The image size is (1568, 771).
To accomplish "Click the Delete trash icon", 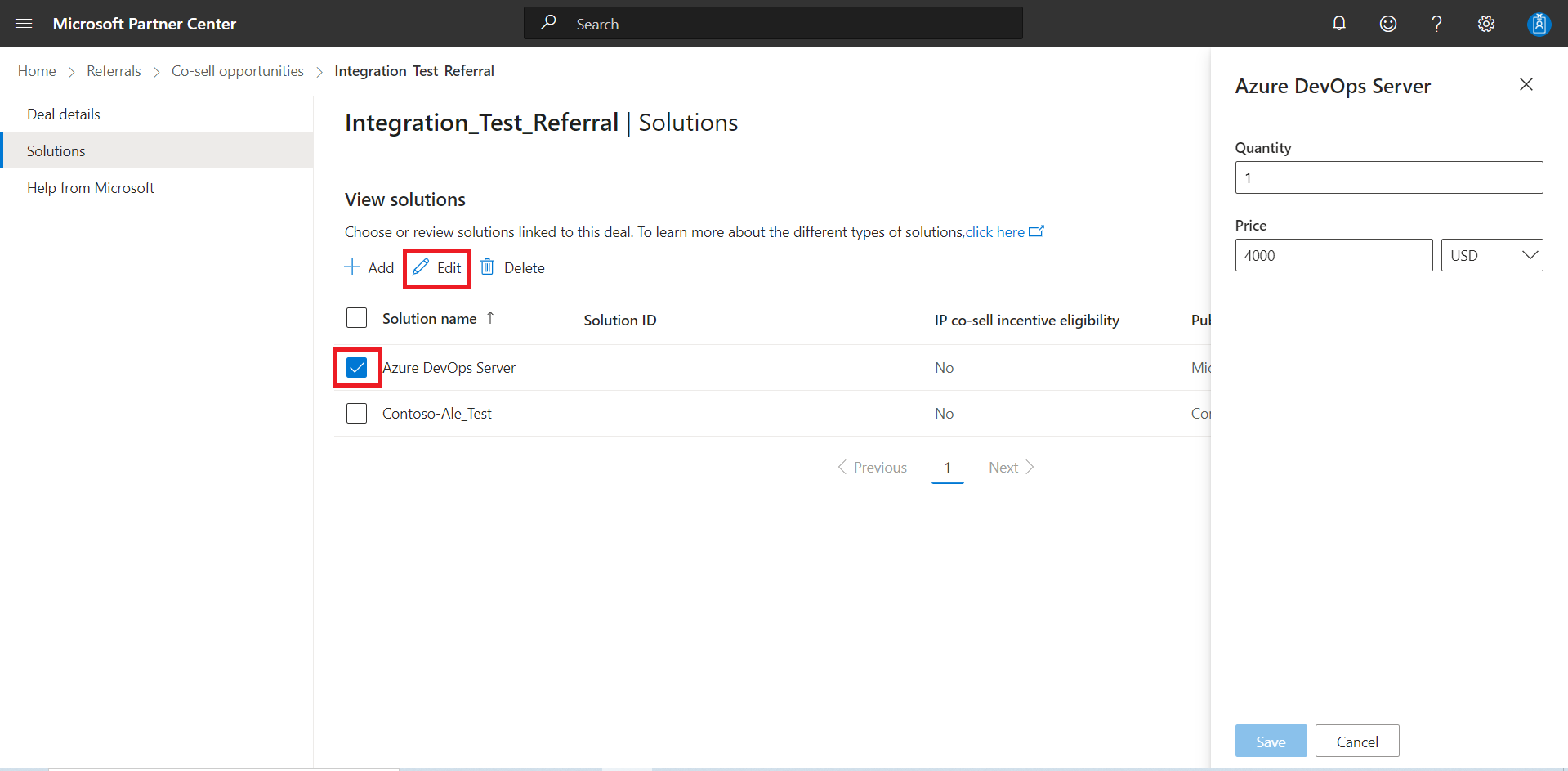I will [488, 267].
